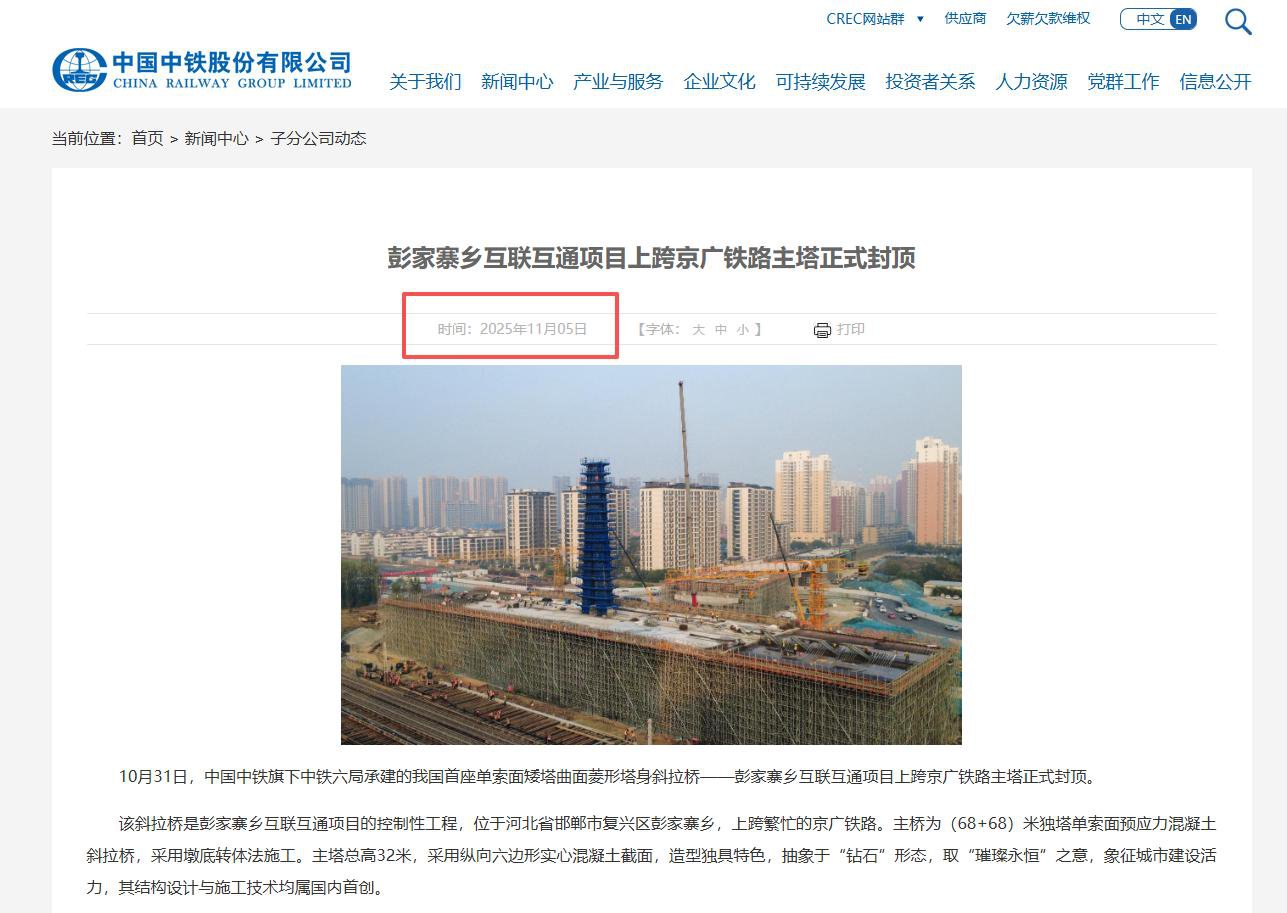The width and height of the screenshot is (1287, 913).
Task: Switch language to EN
Action: pos(1183,19)
